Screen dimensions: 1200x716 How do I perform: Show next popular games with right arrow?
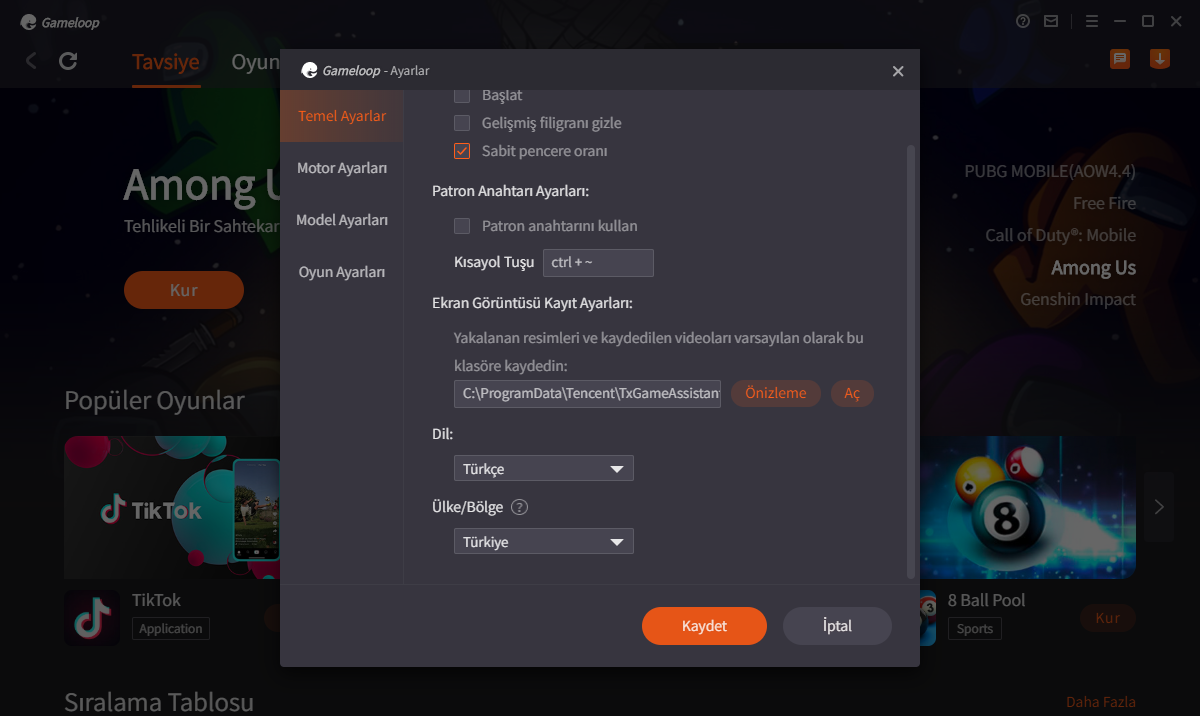[1160, 507]
